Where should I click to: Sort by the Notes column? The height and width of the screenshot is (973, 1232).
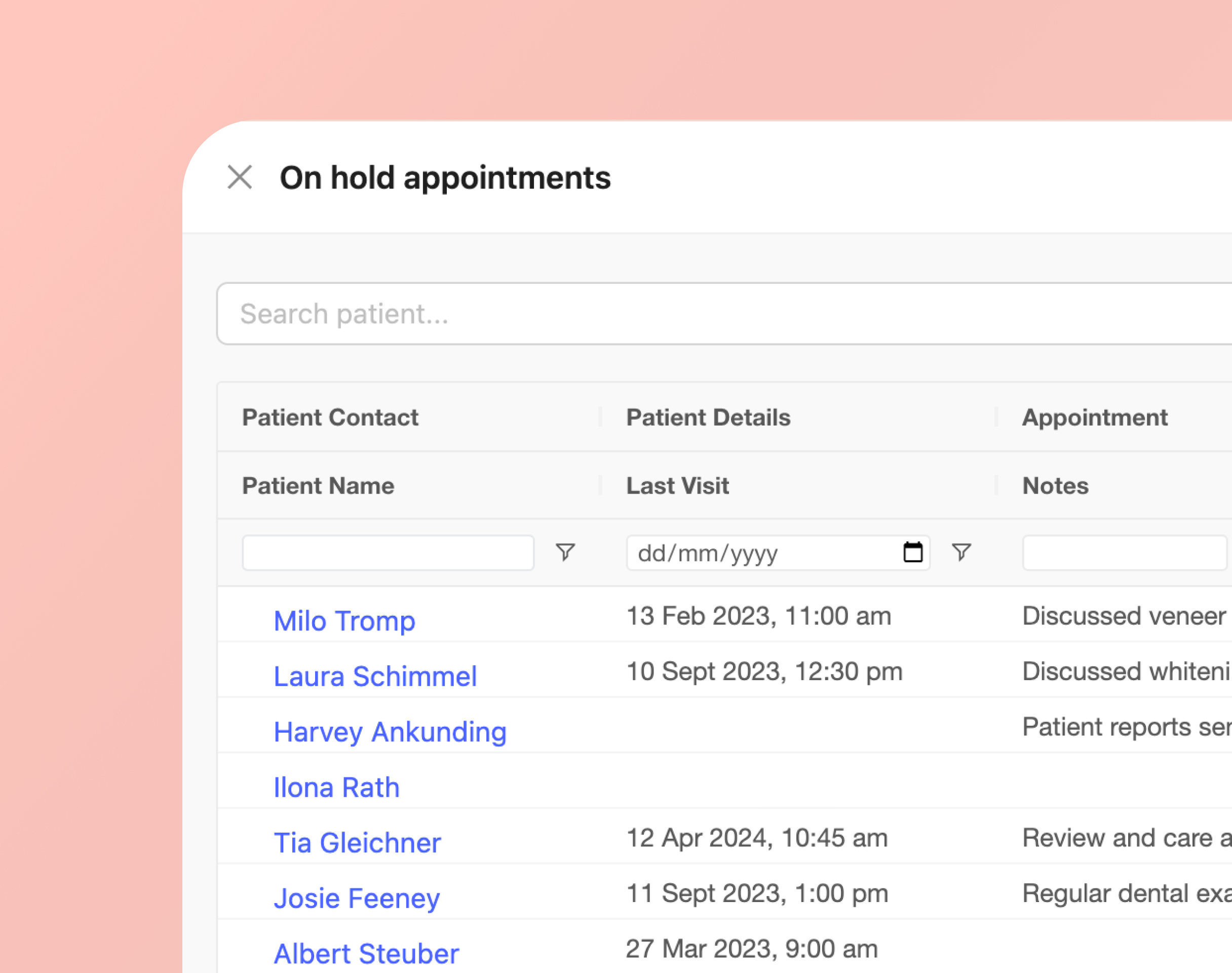pos(1056,486)
